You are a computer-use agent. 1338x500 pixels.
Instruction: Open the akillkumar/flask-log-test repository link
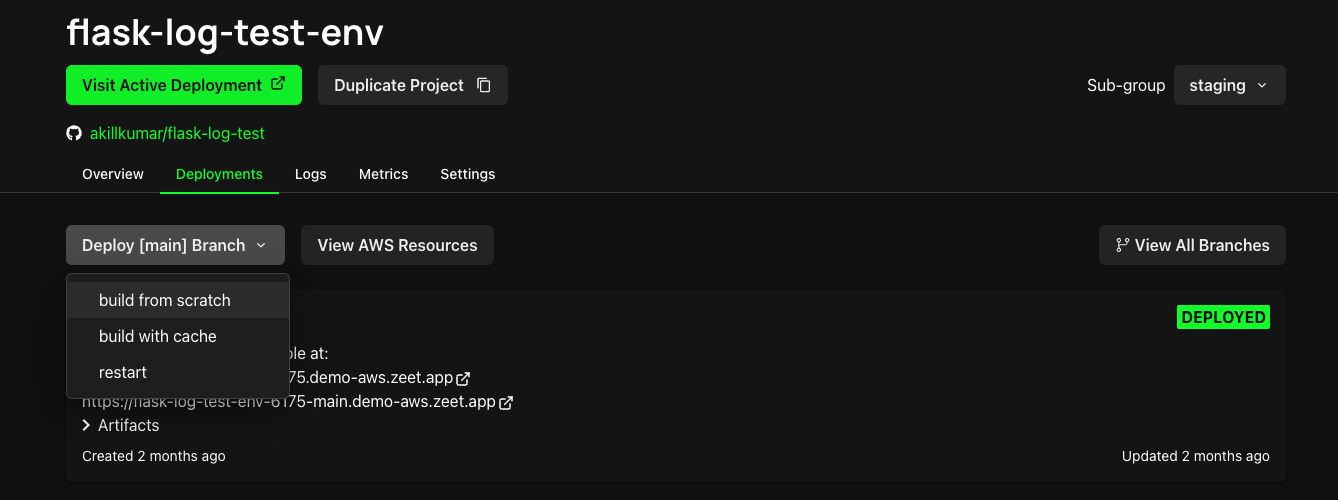pyautogui.click(x=177, y=133)
